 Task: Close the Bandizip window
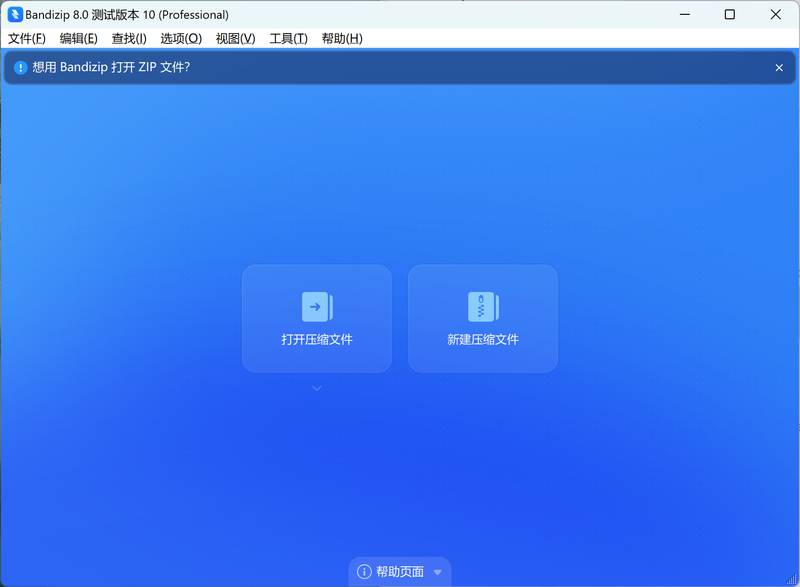click(x=776, y=14)
